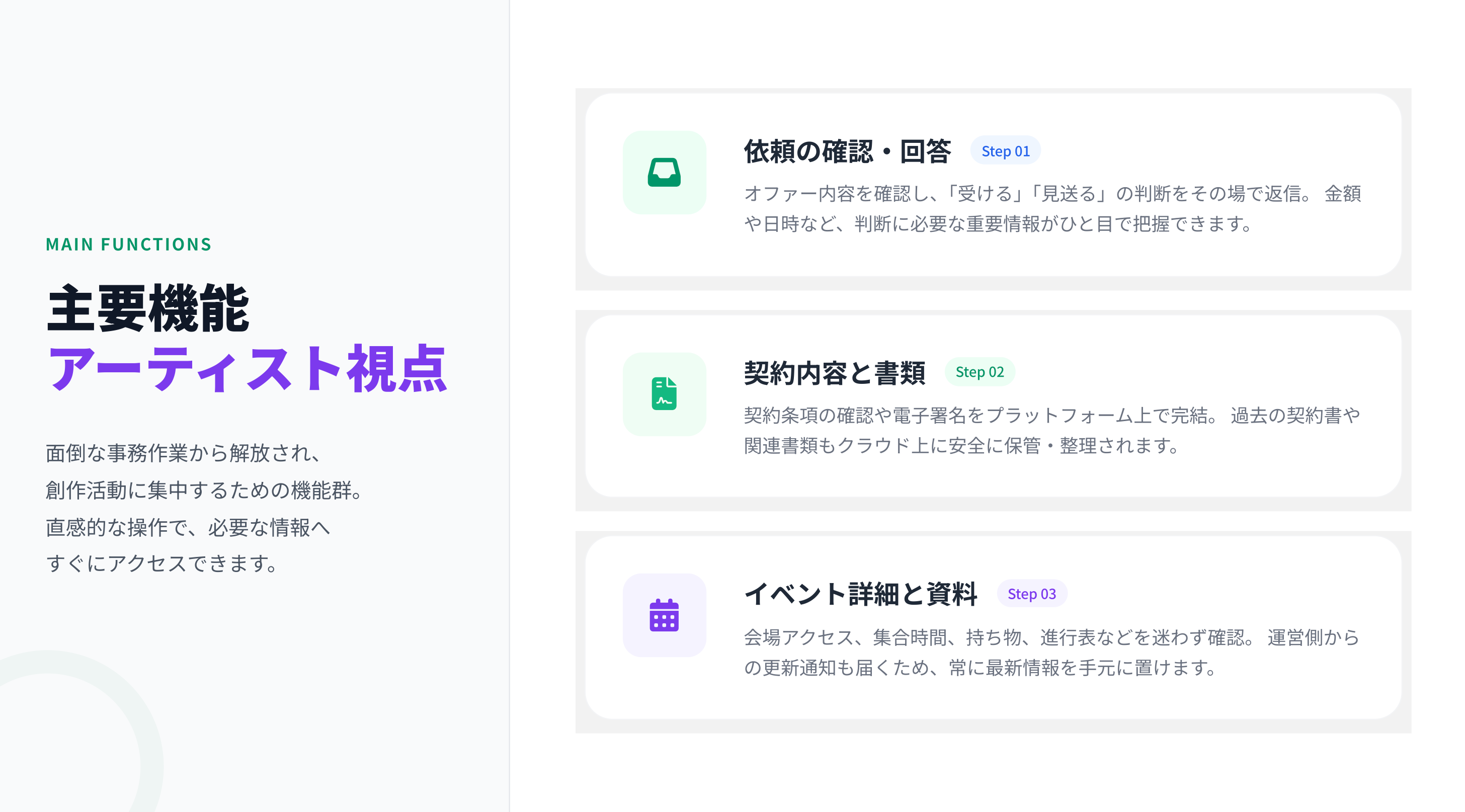Click the purple calendar icon

[x=664, y=615]
